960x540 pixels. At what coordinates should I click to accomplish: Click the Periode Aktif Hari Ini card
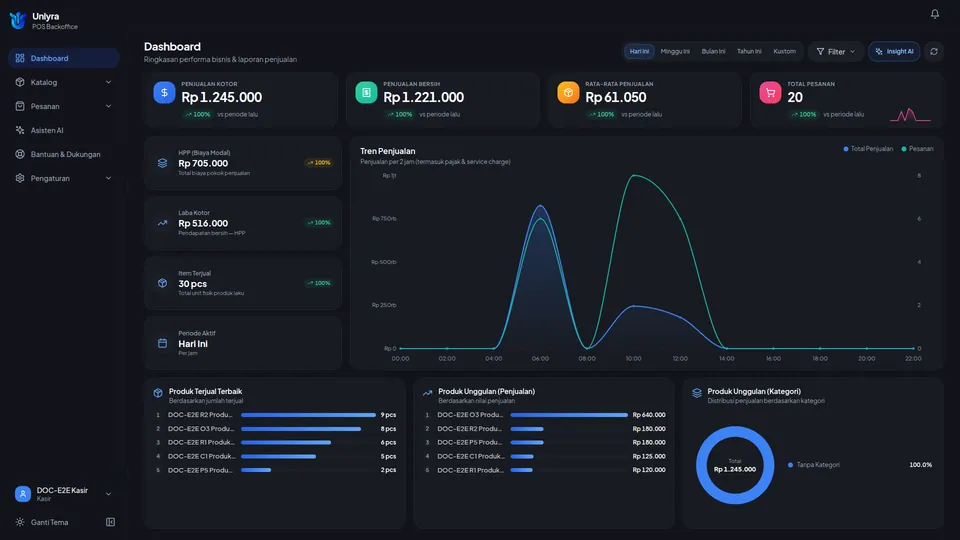(x=243, y=343)
